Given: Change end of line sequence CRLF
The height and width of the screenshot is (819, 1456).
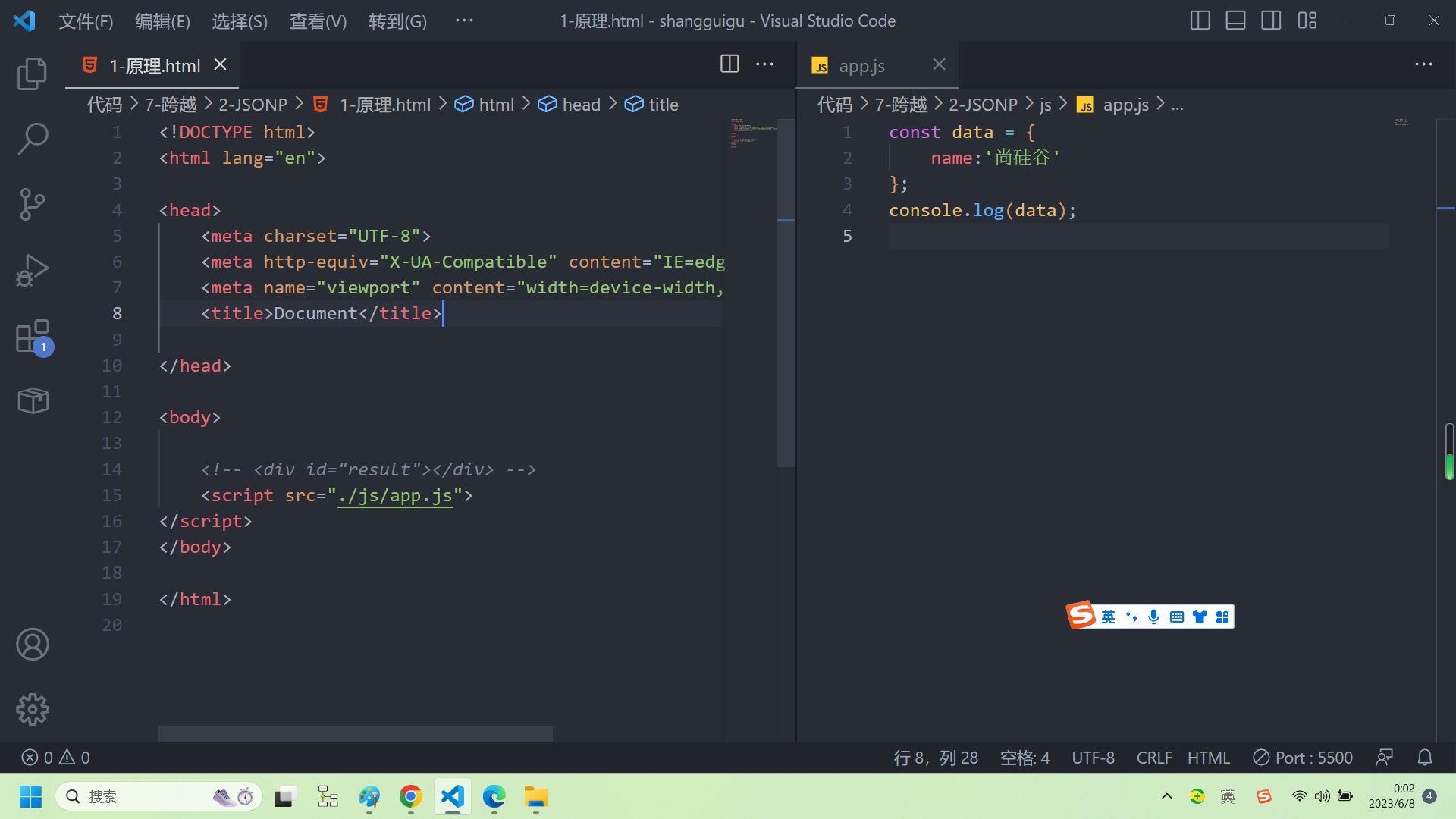Looking at the screenshot, I should coord(1154,758).
